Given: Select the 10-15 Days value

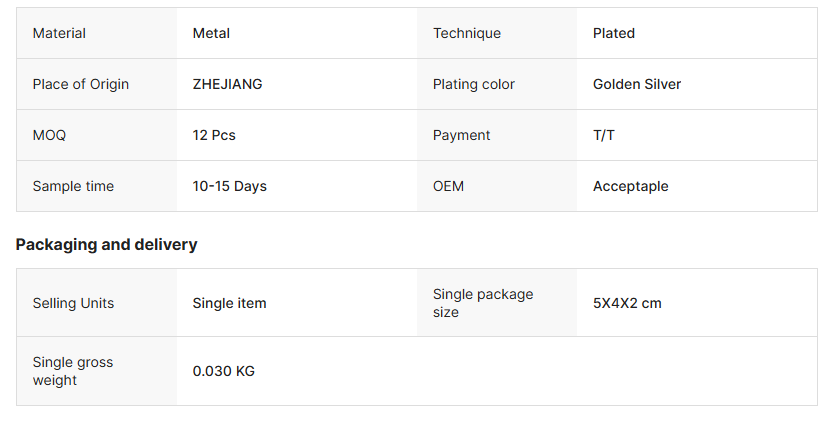Looking at the screenshot, I should click(x=230, y=186).
